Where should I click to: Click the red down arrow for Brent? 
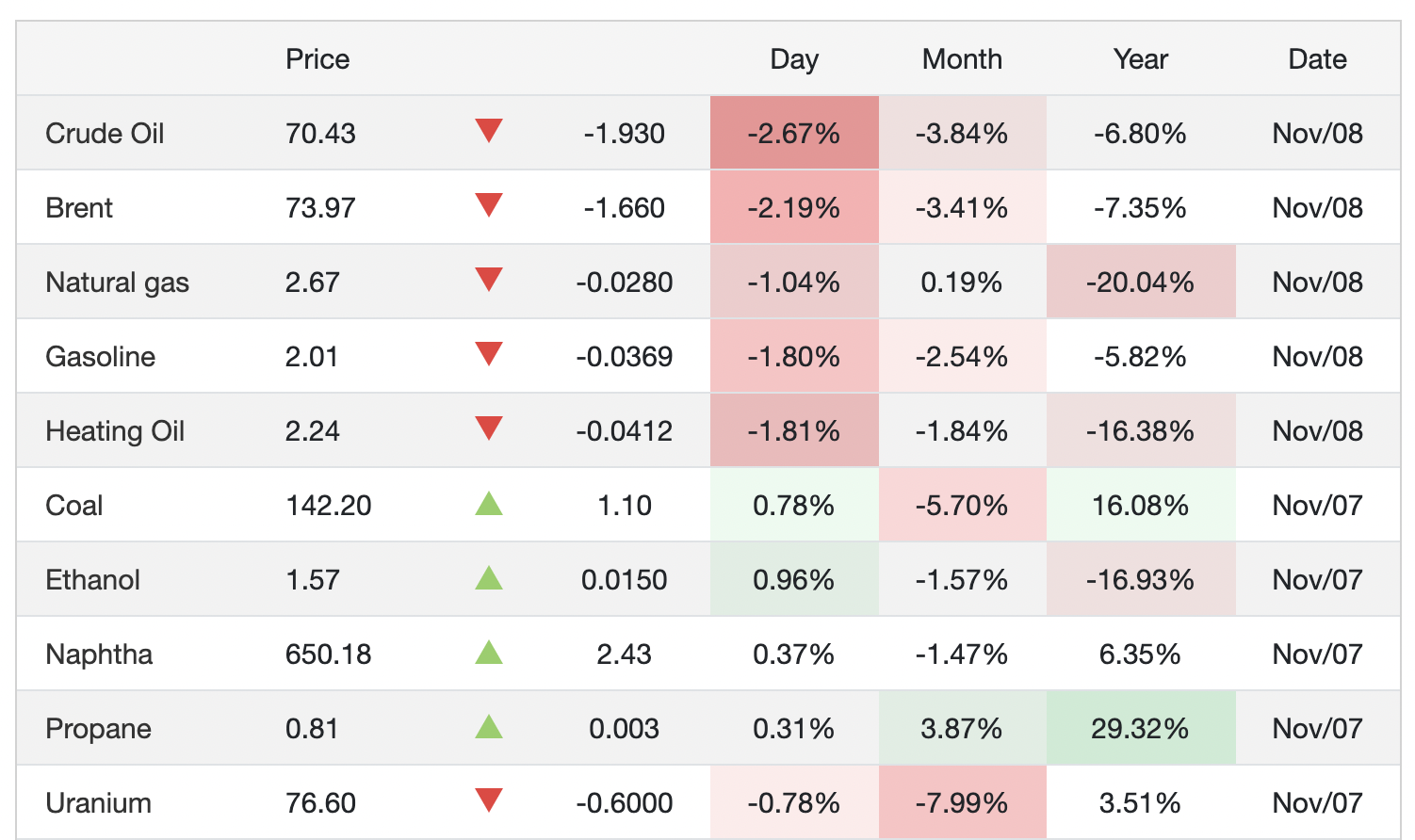489,205
